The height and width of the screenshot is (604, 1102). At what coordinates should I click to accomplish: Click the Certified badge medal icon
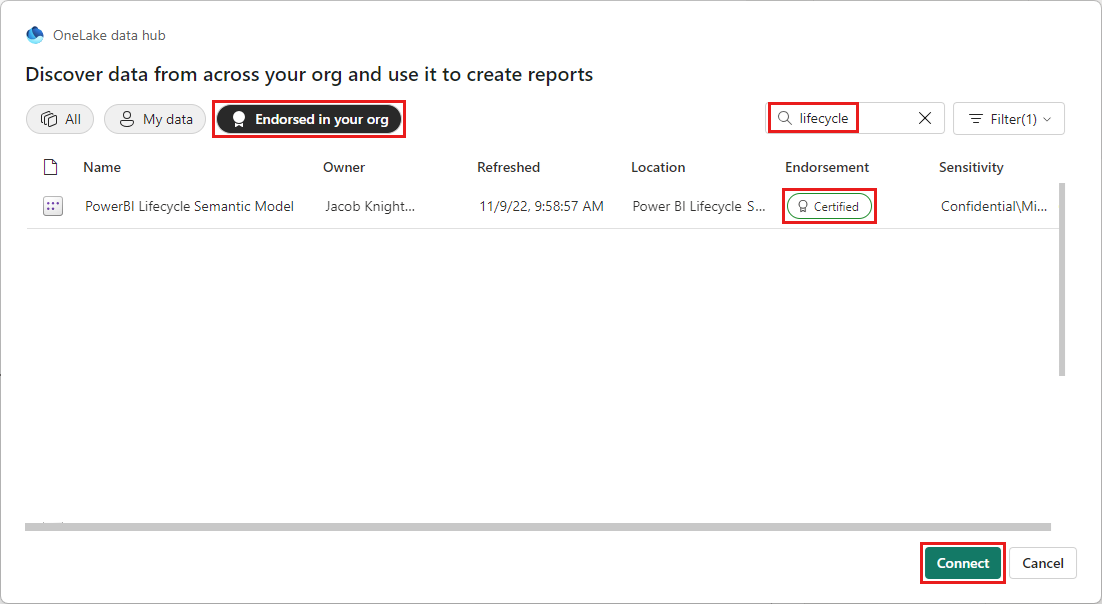802,206
